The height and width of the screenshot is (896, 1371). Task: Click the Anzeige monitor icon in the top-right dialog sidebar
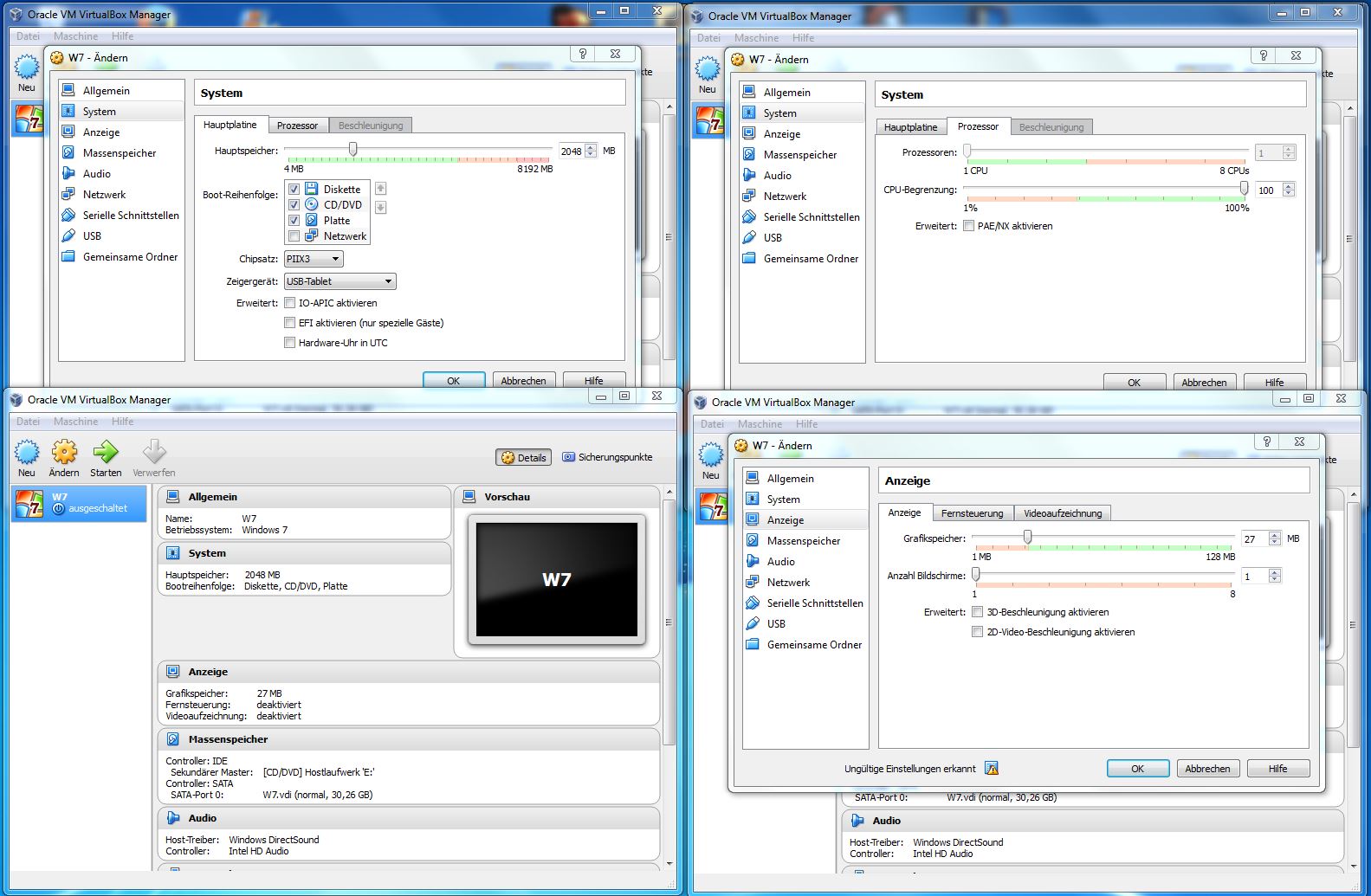tap(749, 133)
